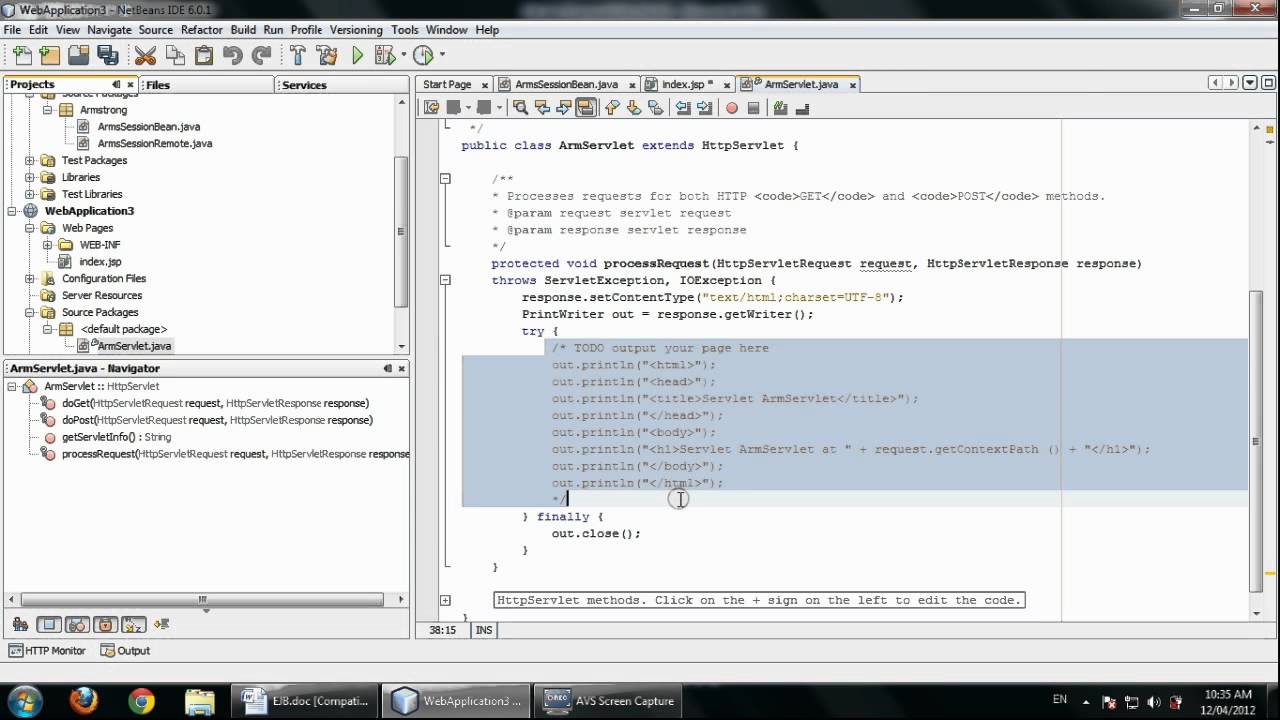The height and width of the screenshot is (720, 1280).
Task: Toggle Show Fields filter in Navigator
Action: [49, 624]
